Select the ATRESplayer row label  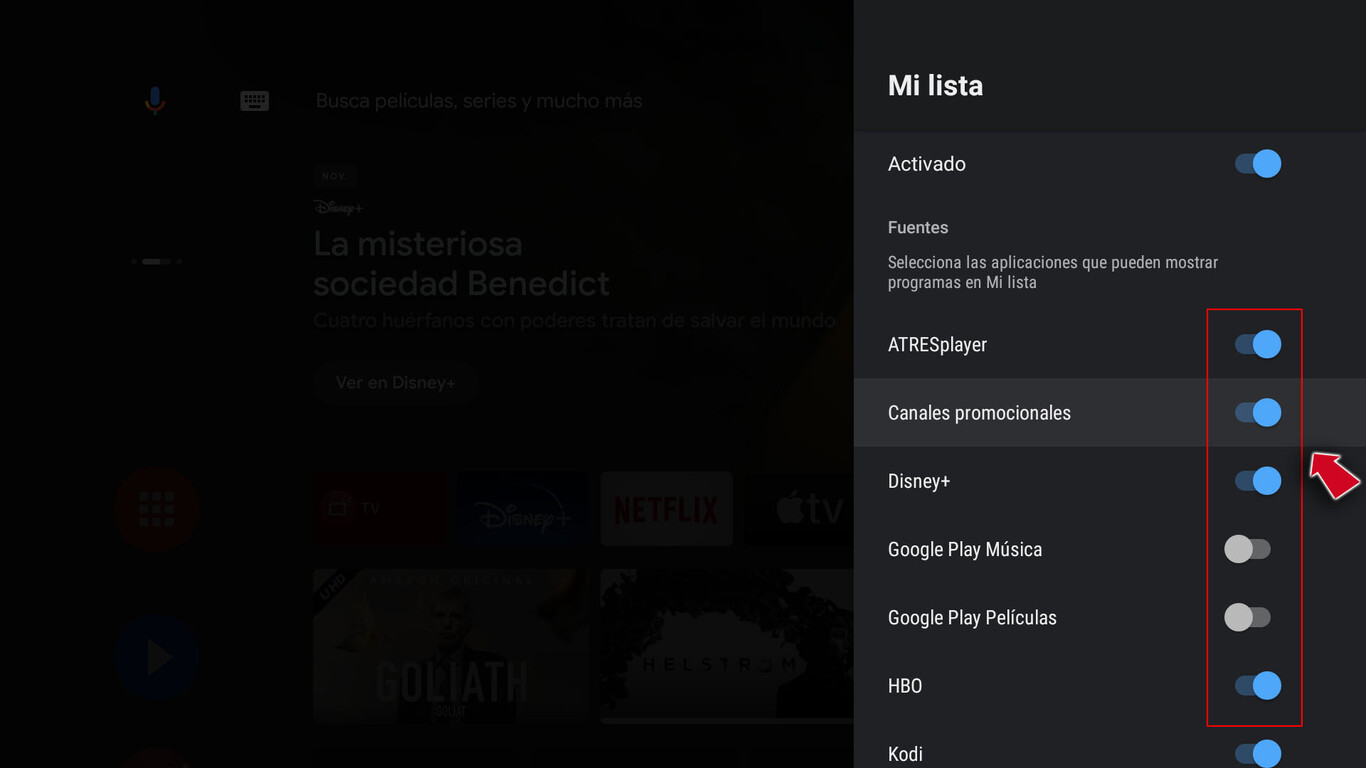pos(937,345)
